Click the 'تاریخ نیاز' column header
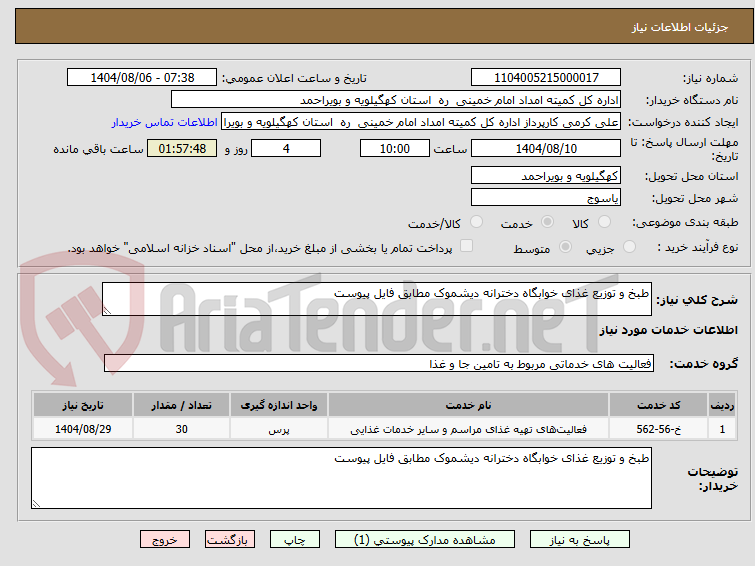 point(83,405)
